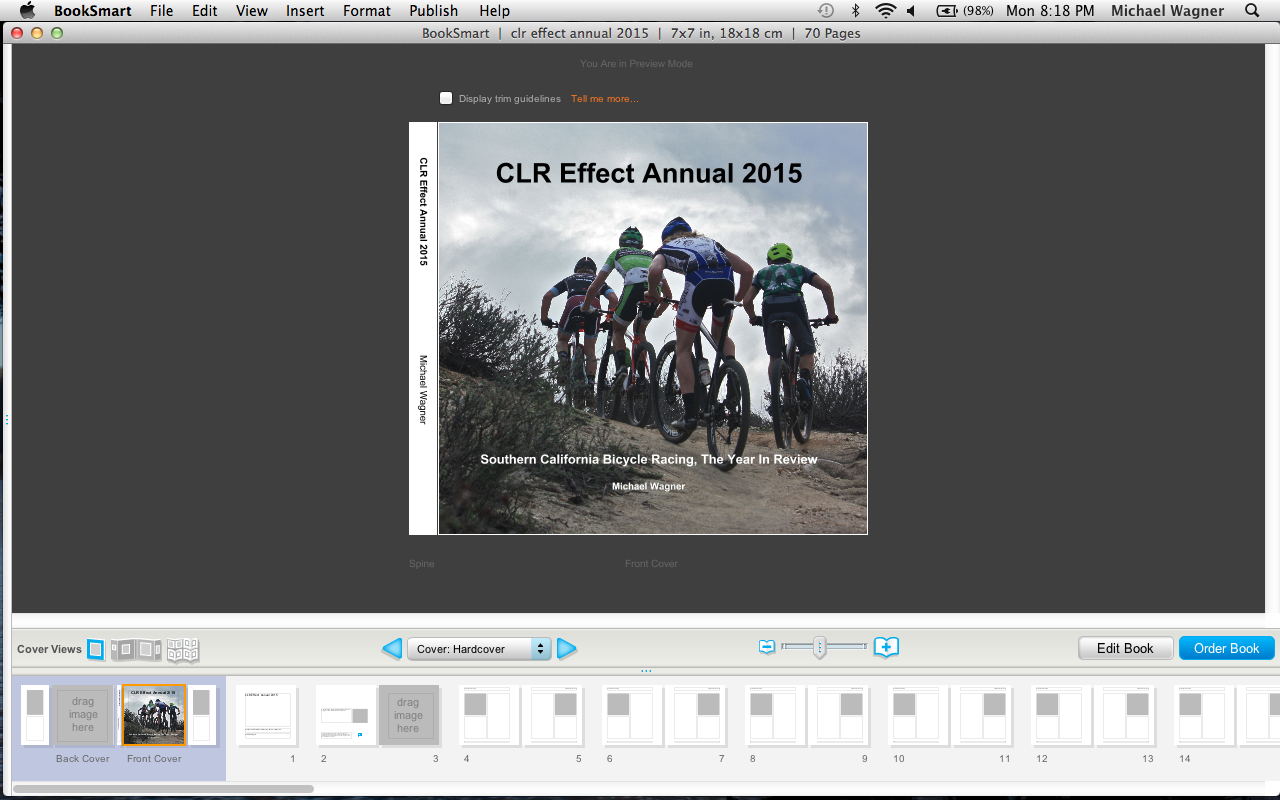
Task: Click the 'Mon 8:18 PM' clock in the menu bar
Action: pos(1050,11)
